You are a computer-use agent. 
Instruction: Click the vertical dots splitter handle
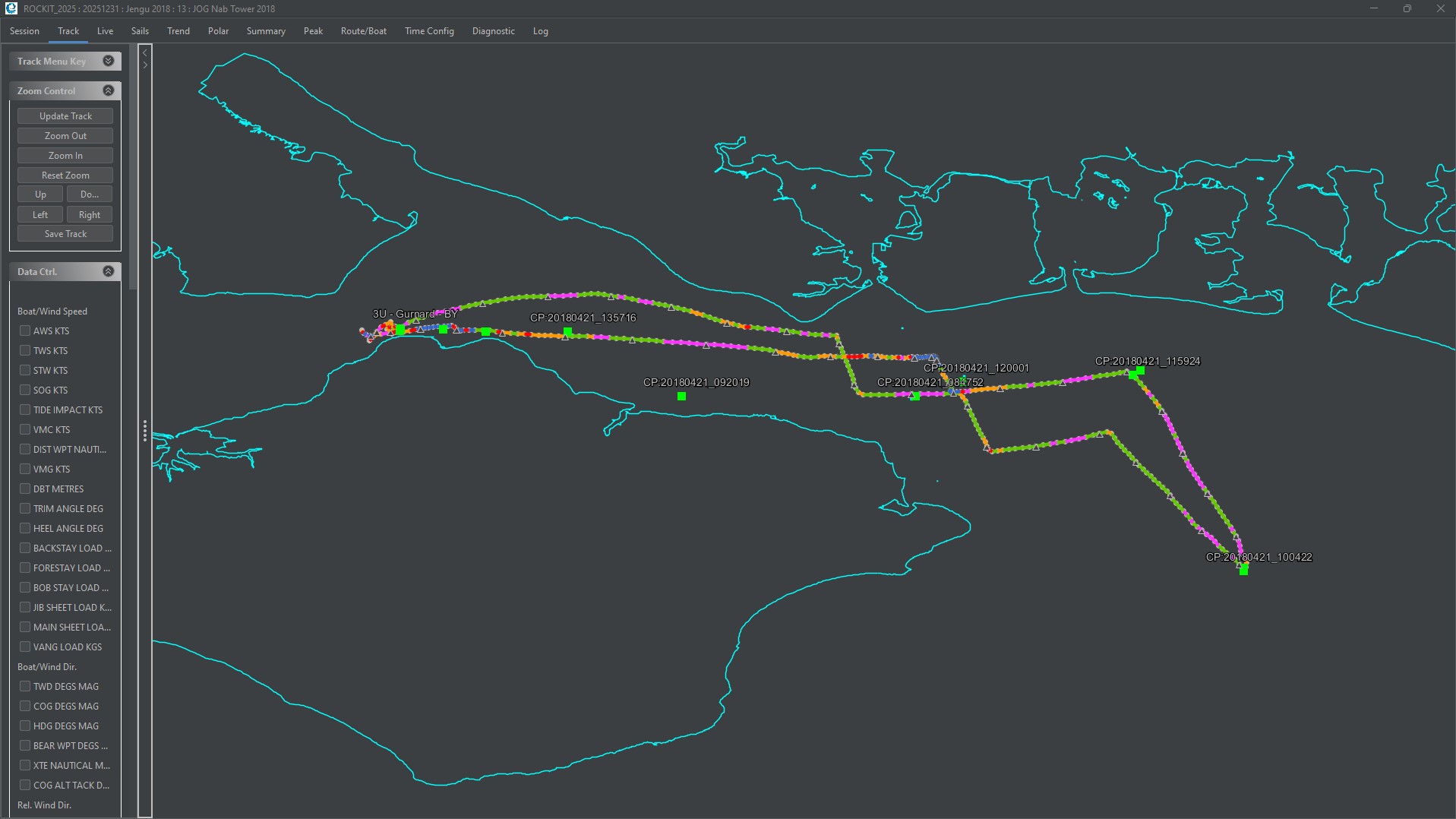pos(144,431)
